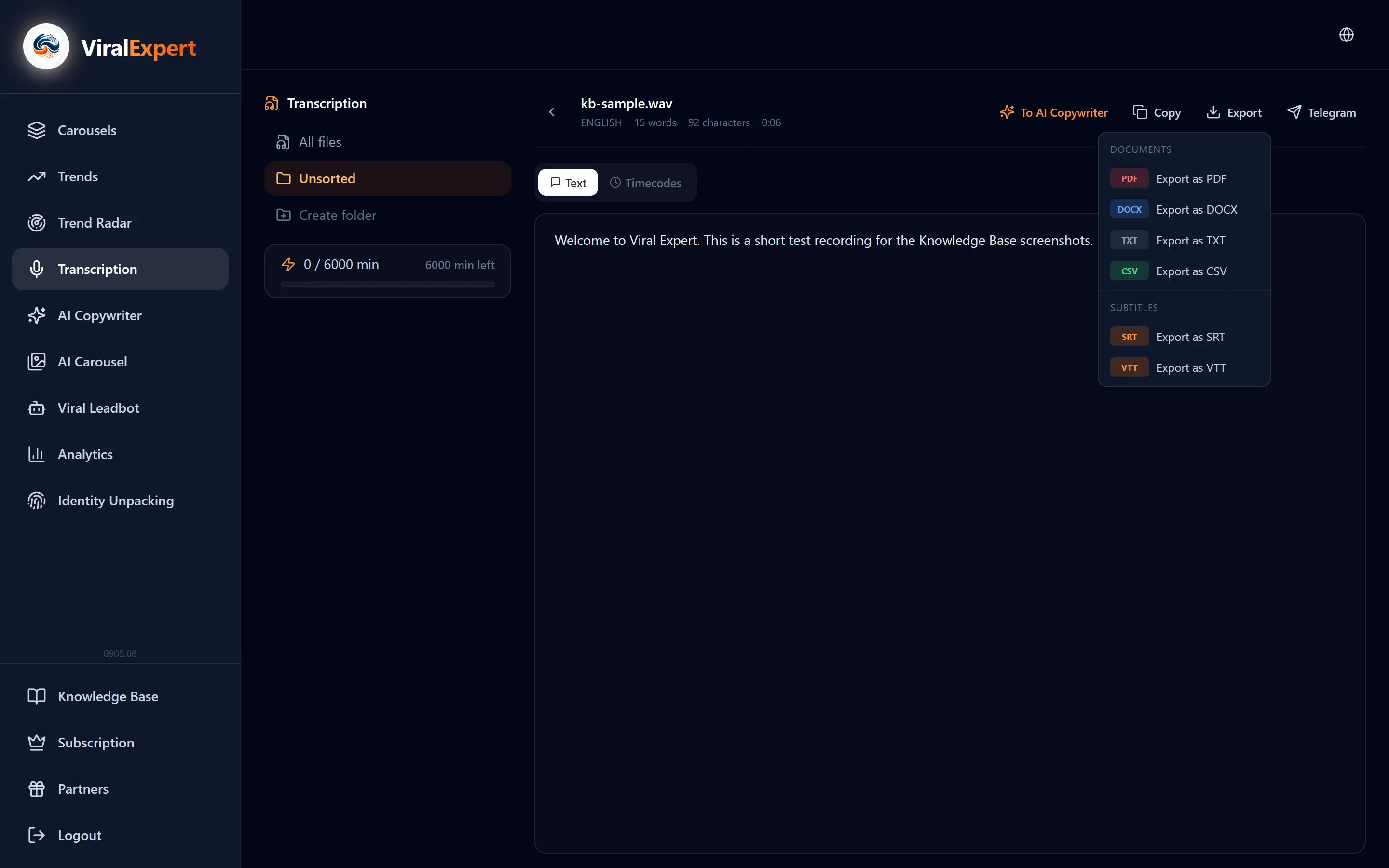Click the AI Copywriter sparkle icon in sidebar
Screen dimensions: 1389x868
37,316
